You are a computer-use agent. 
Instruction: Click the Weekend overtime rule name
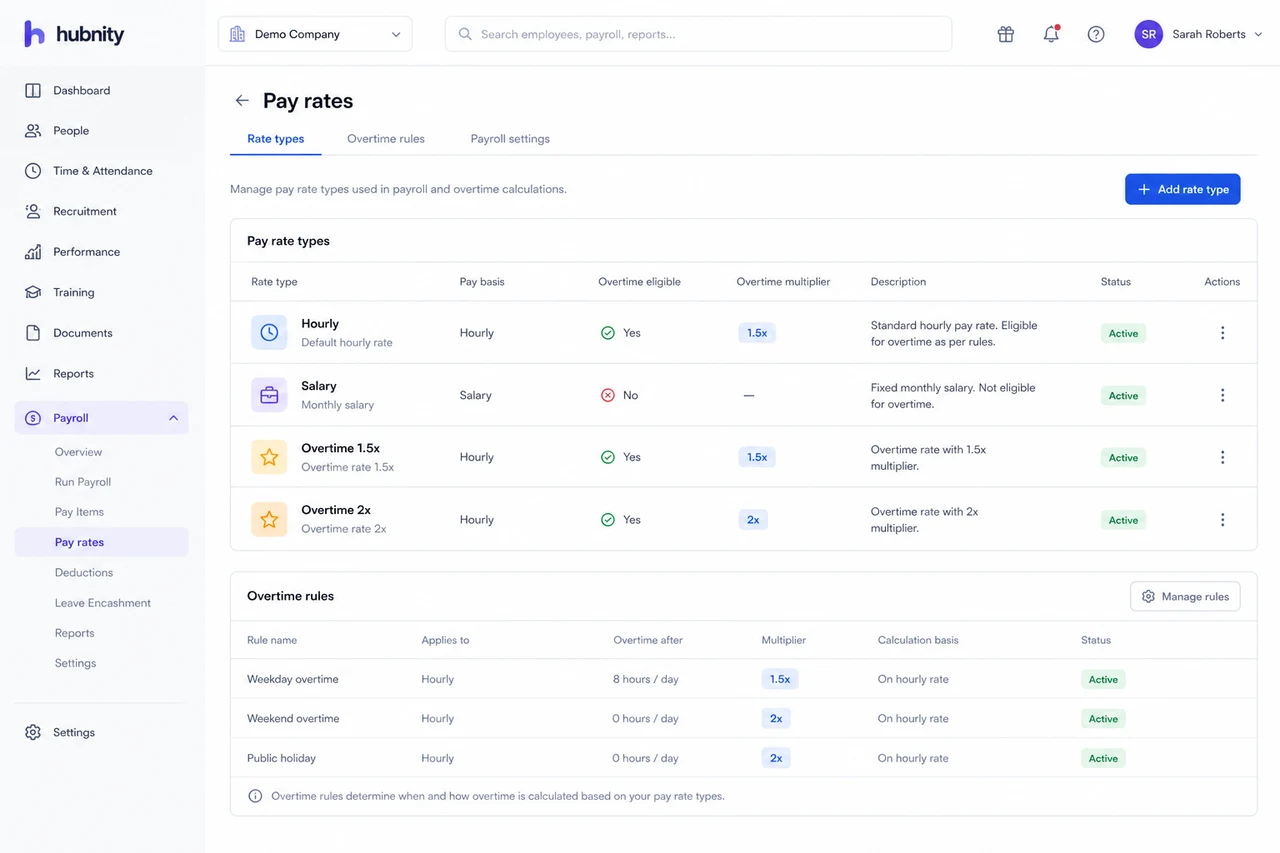coord(293,718)
